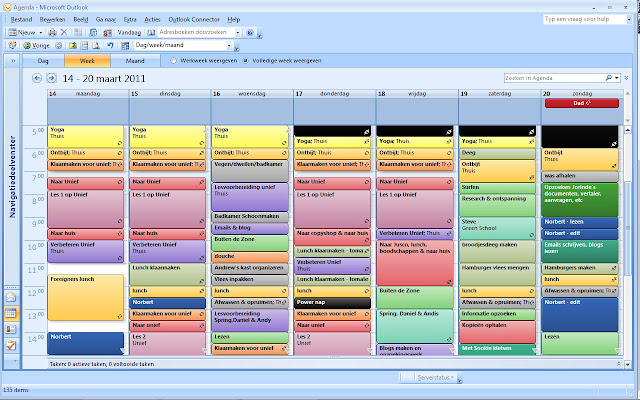Open the Nieuw dropdown arrow

pos(40,32)
